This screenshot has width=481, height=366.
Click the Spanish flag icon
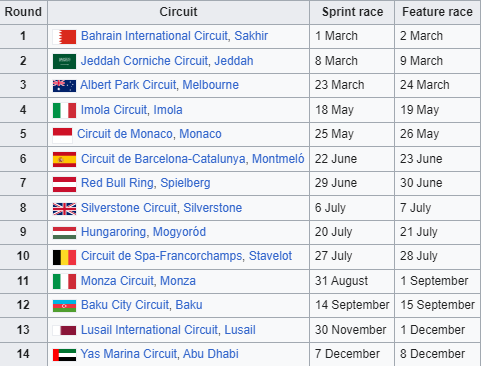64,159
